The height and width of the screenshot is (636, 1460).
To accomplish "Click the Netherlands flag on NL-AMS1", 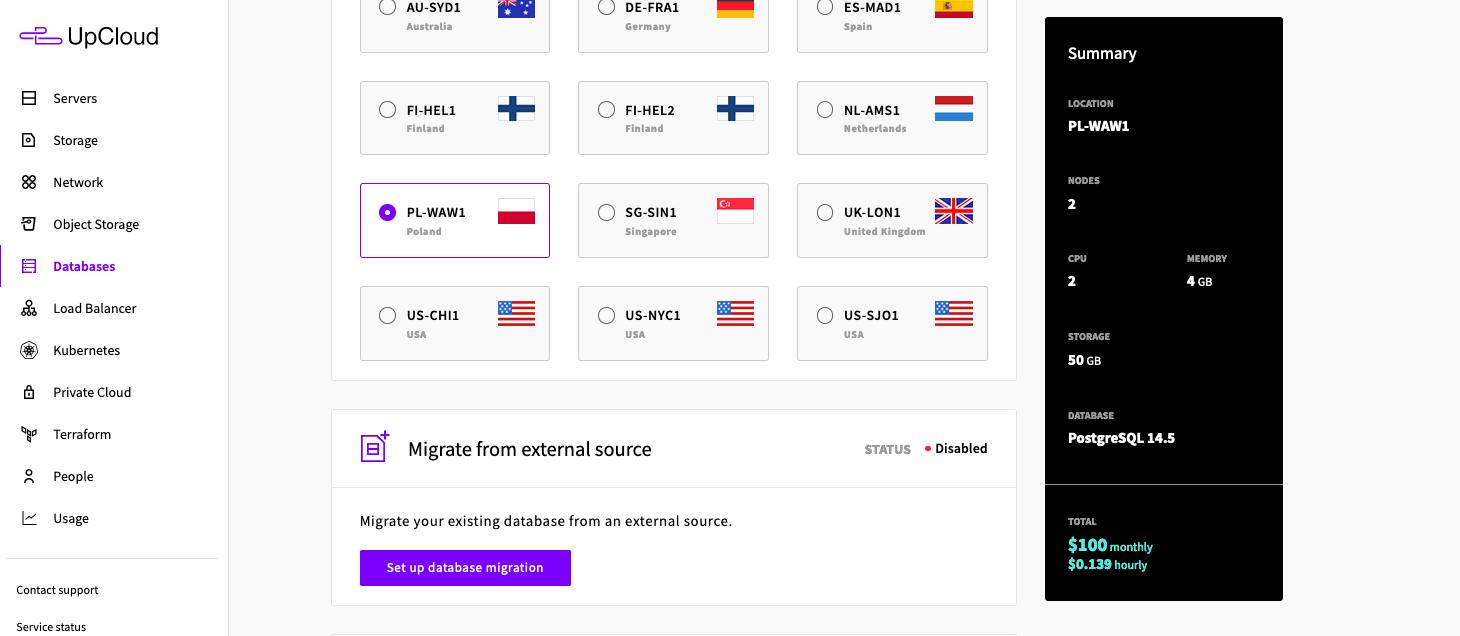I will (953, 109).
